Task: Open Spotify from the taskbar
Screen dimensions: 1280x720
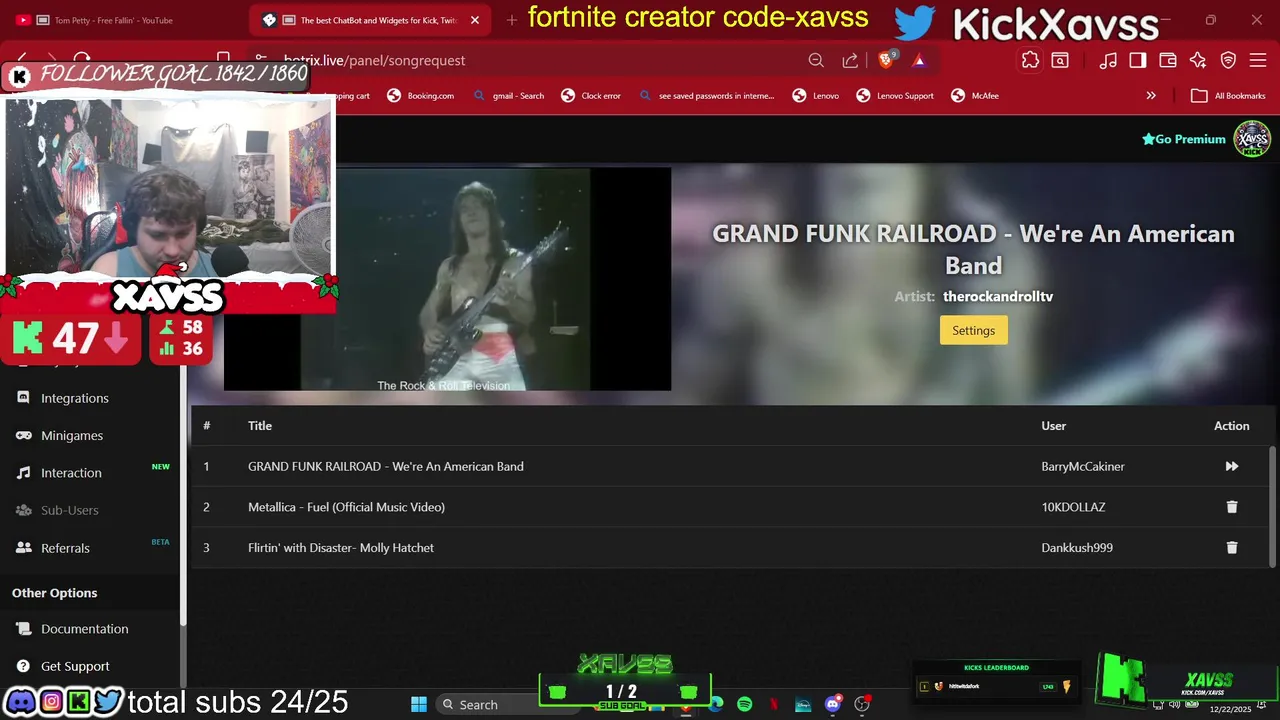Action: coord(744,705)
